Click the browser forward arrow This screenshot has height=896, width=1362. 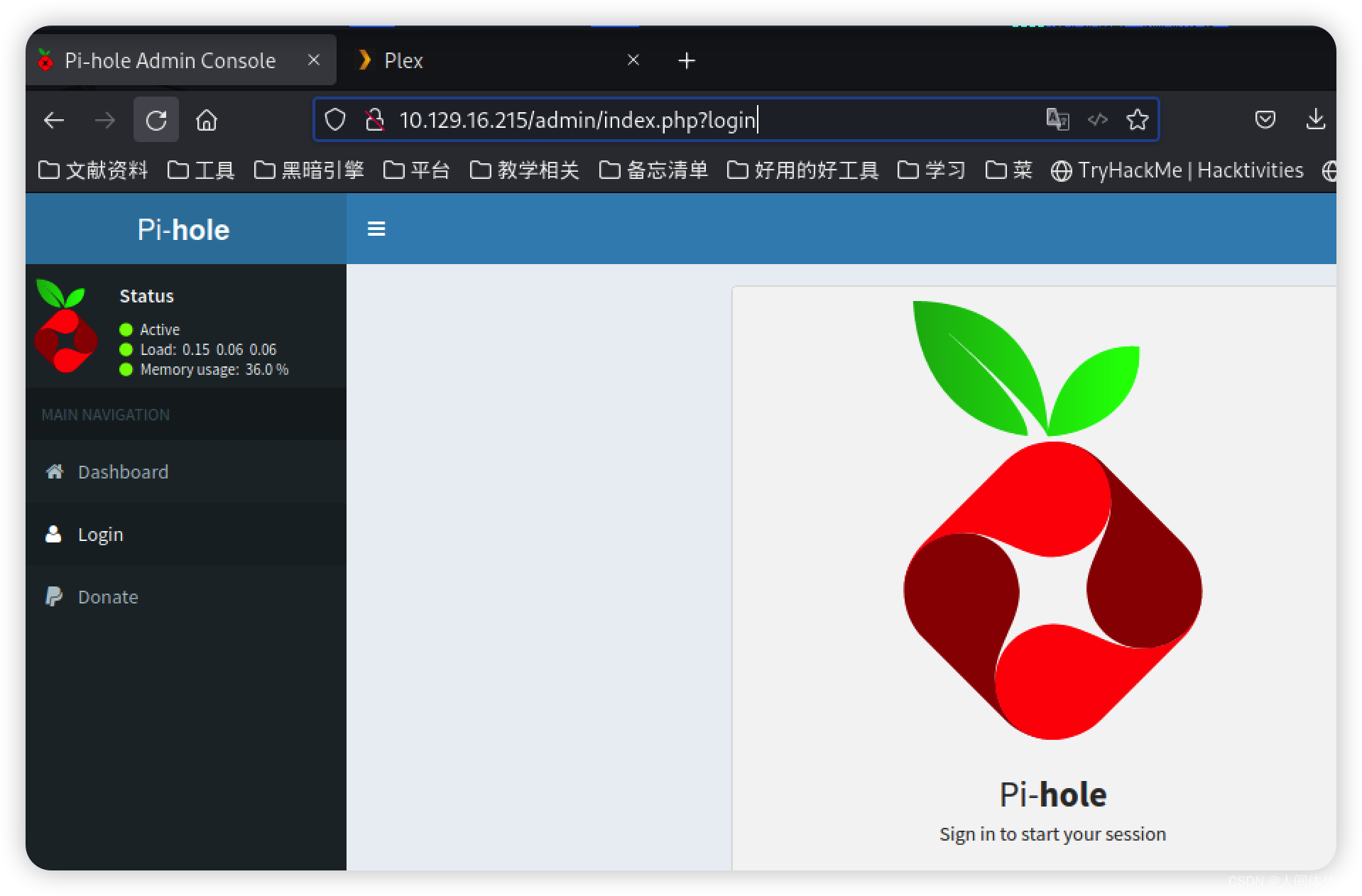point(105,121)
